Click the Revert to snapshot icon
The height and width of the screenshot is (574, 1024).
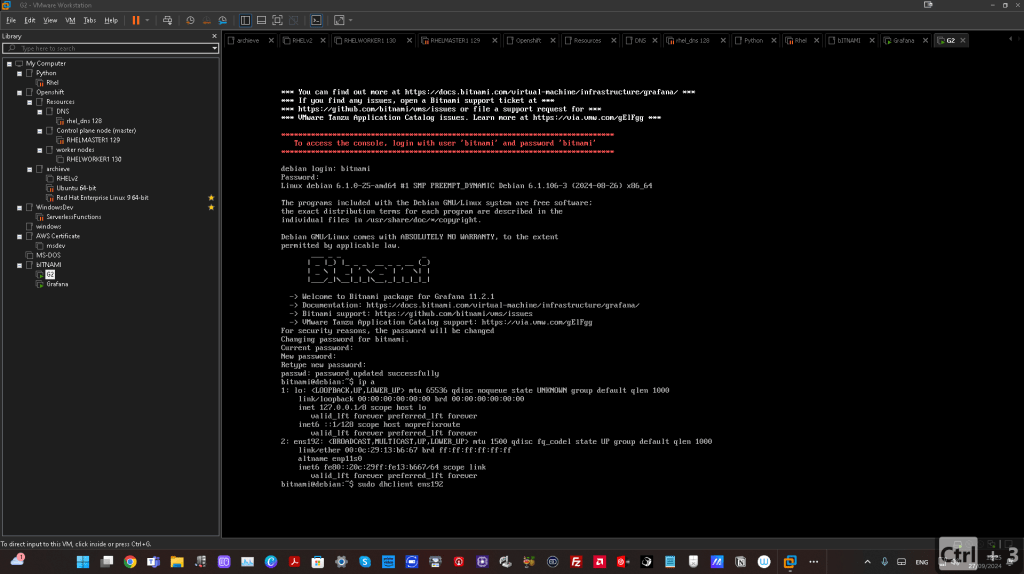[x=206, y=20]
